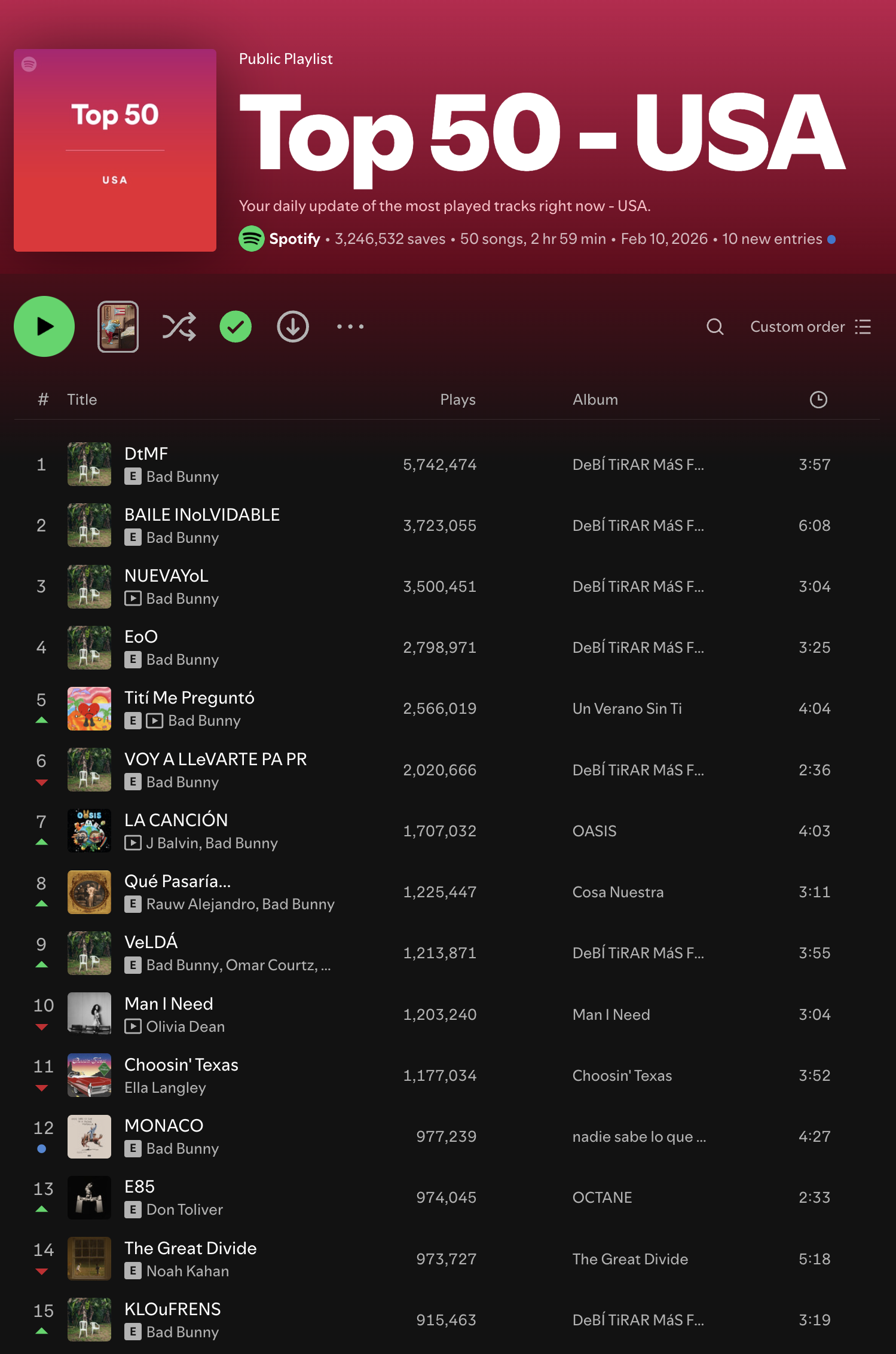This screenshot has height=1354, width=896.
Task: Open the NUEVAYoL track title
Action: (x=166, y=575)
